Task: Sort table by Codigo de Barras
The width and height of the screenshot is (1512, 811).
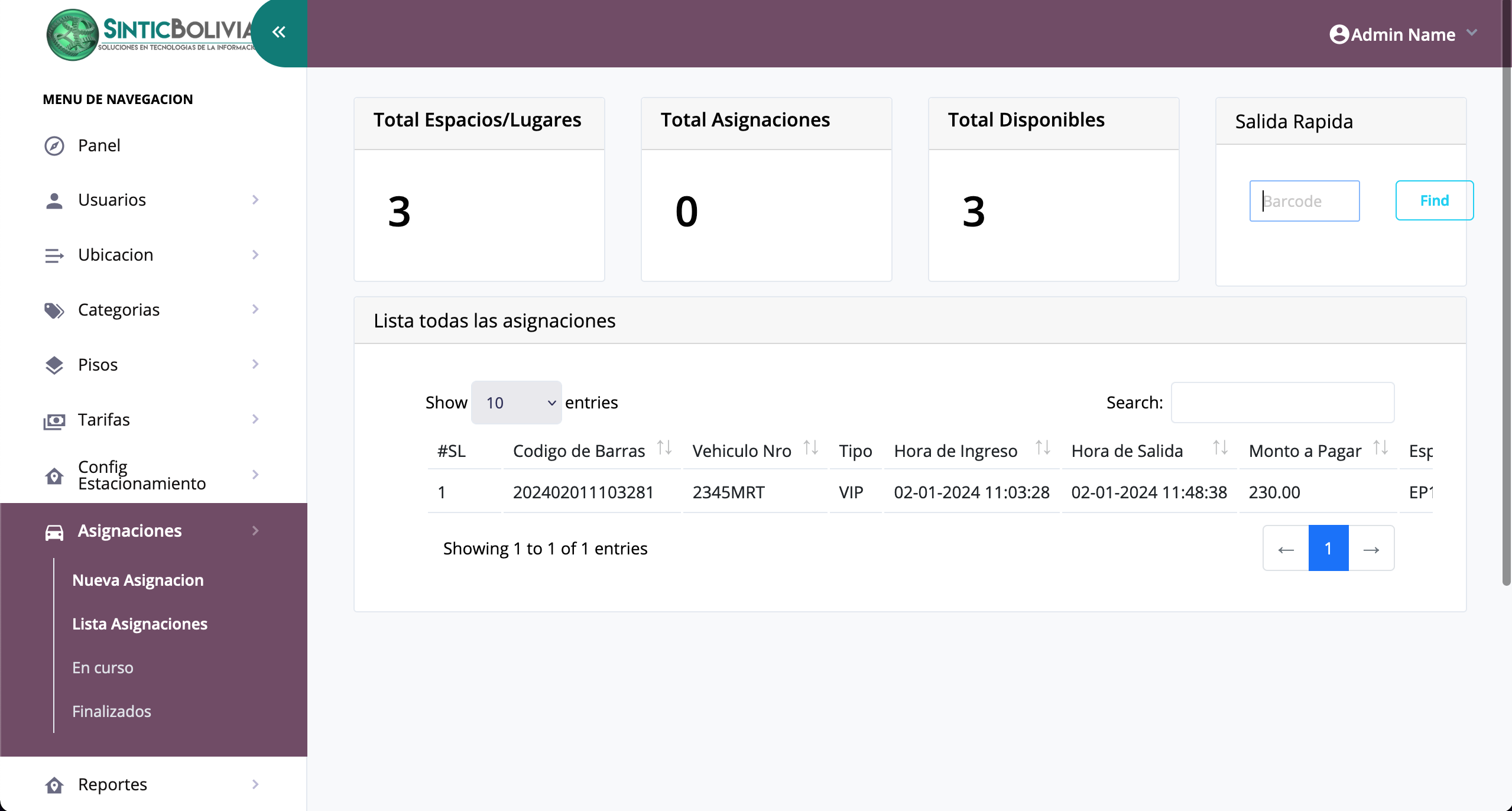Action: 664,448
